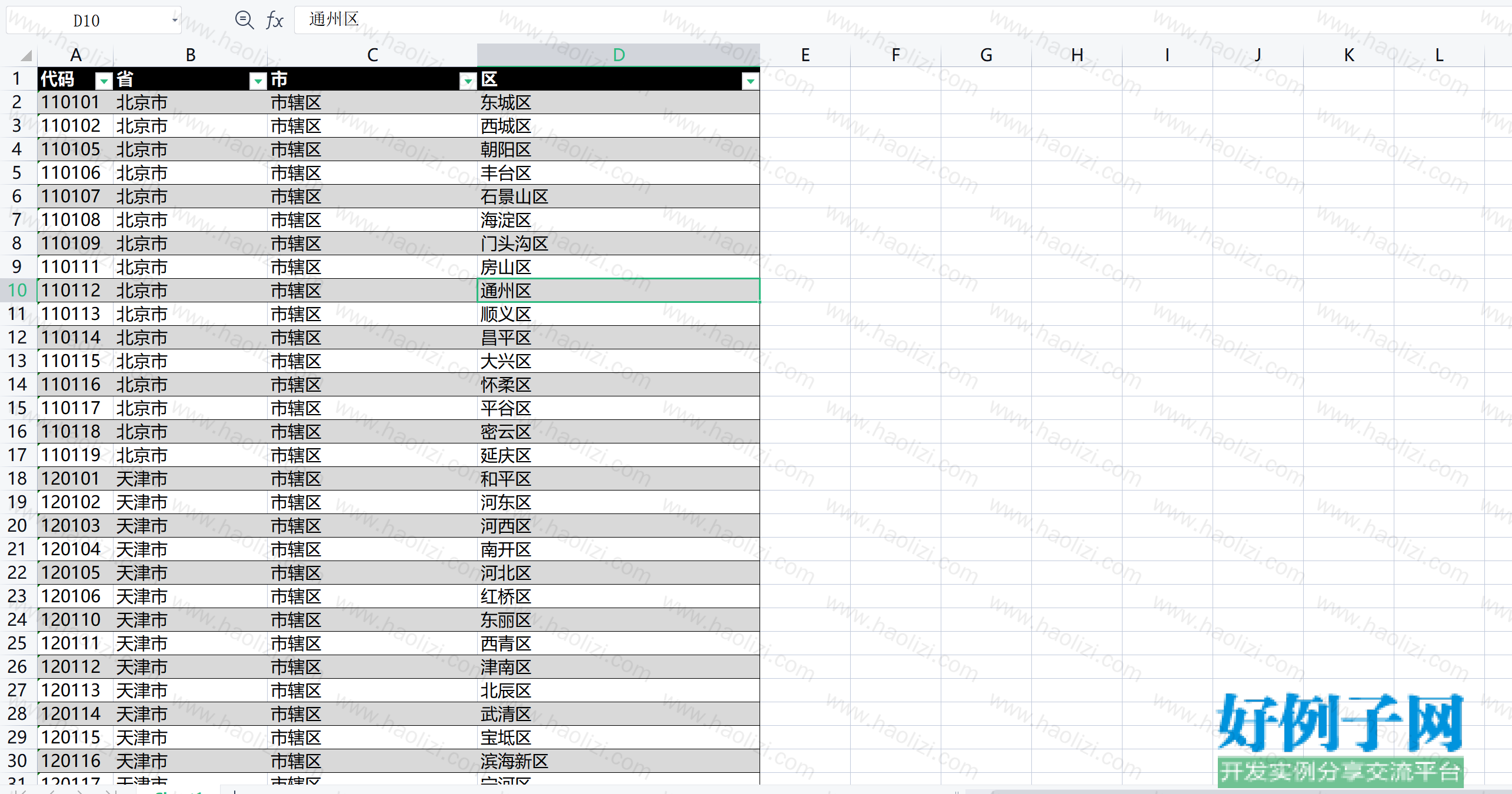Viewport: 1512px width, 794px height.
Task: Click 天津市 in row 18
Action: pos(191,479)
